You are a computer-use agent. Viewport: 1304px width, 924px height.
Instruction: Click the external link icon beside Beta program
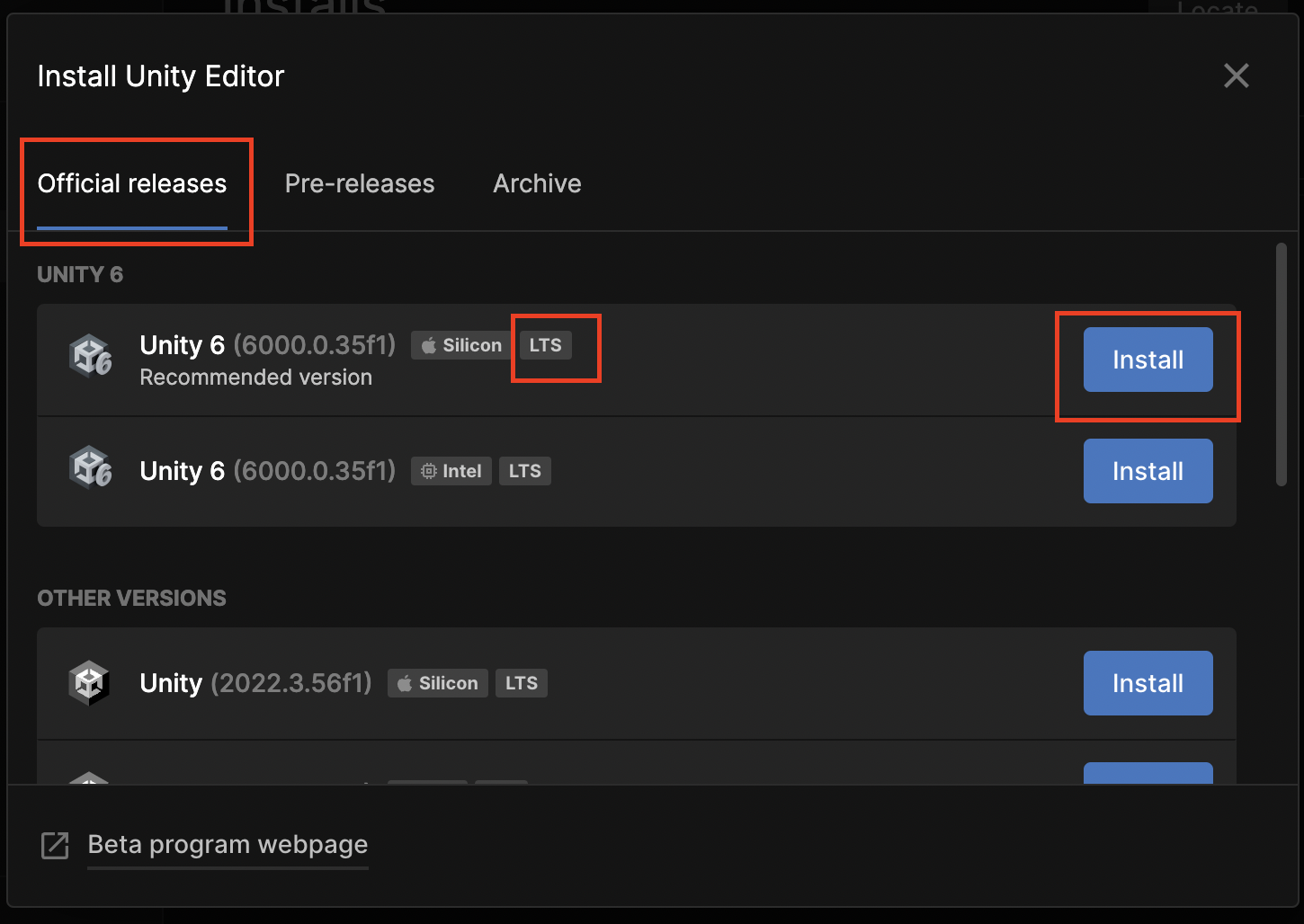tap(55, 846)
